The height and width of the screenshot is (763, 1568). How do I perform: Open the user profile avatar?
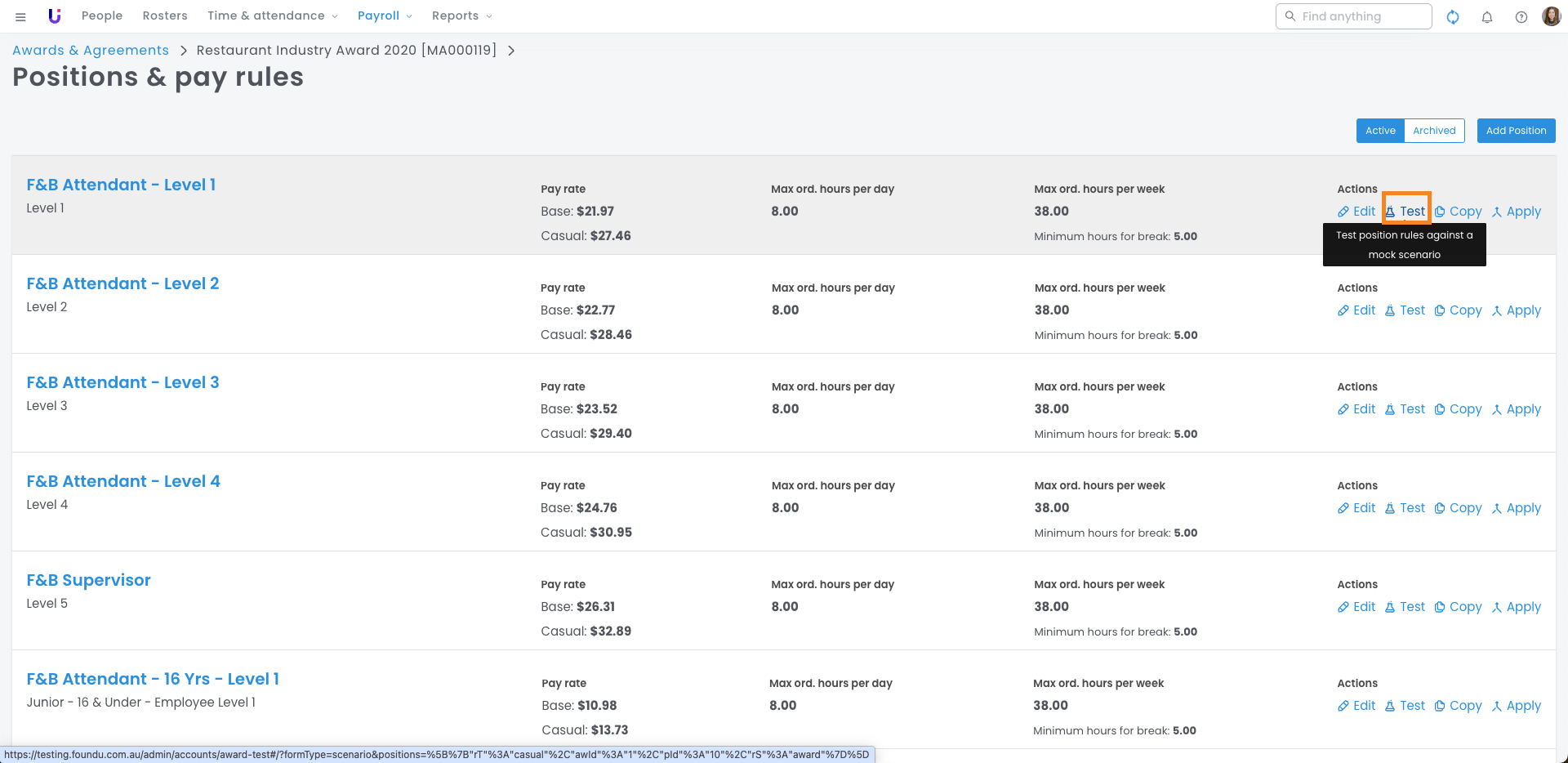[1551, 16]
